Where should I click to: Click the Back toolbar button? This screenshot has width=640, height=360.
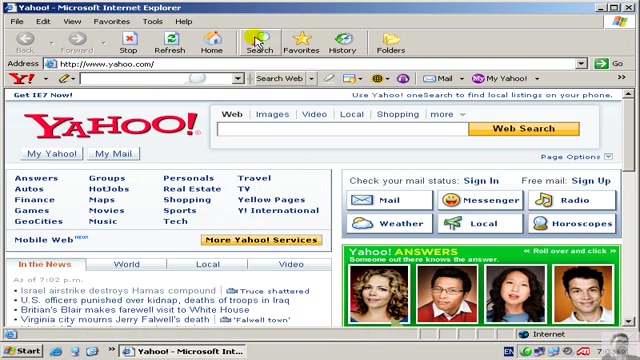pyautogui.click(x=25, y=43)
